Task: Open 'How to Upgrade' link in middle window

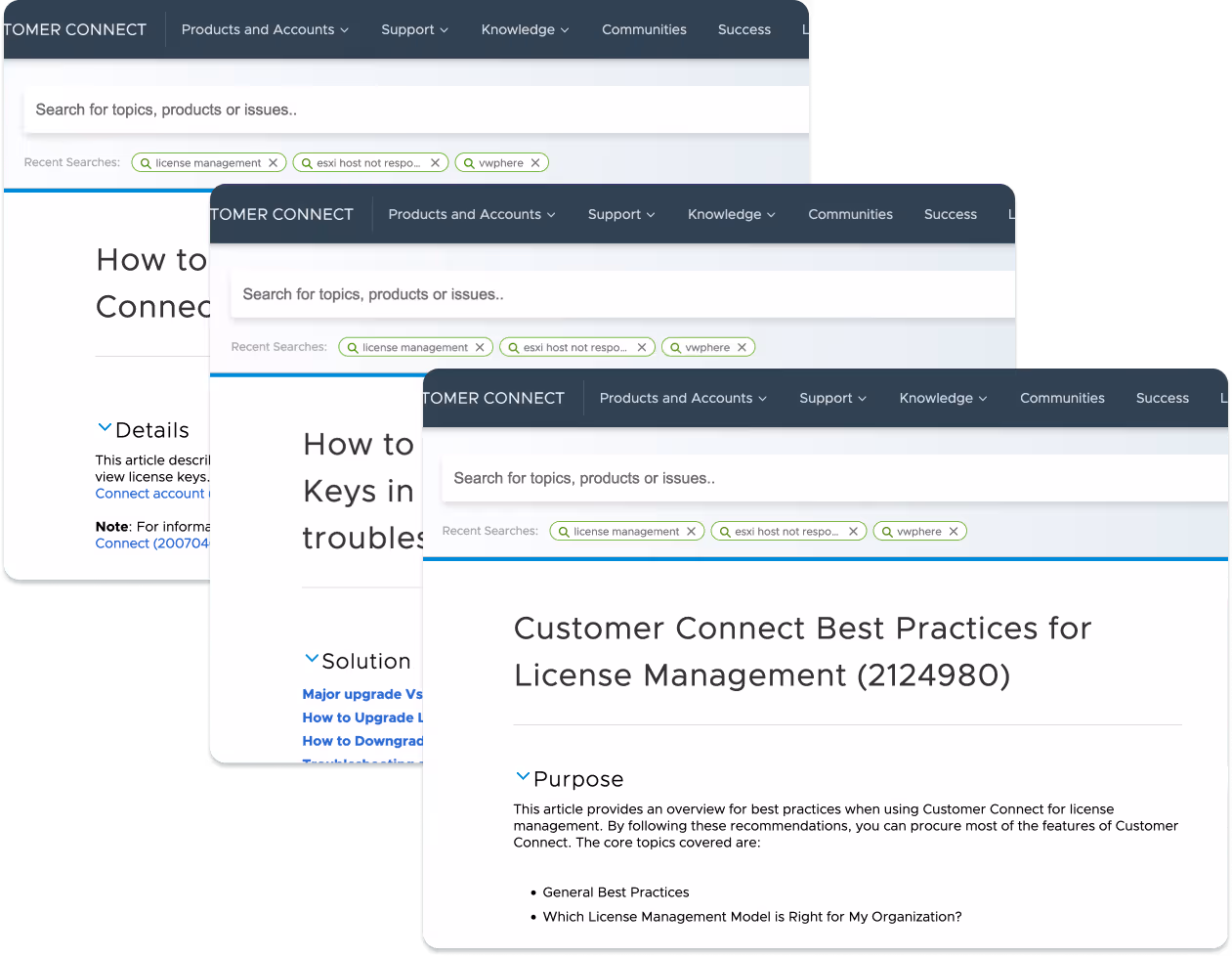Action: [x=362, y=717]
